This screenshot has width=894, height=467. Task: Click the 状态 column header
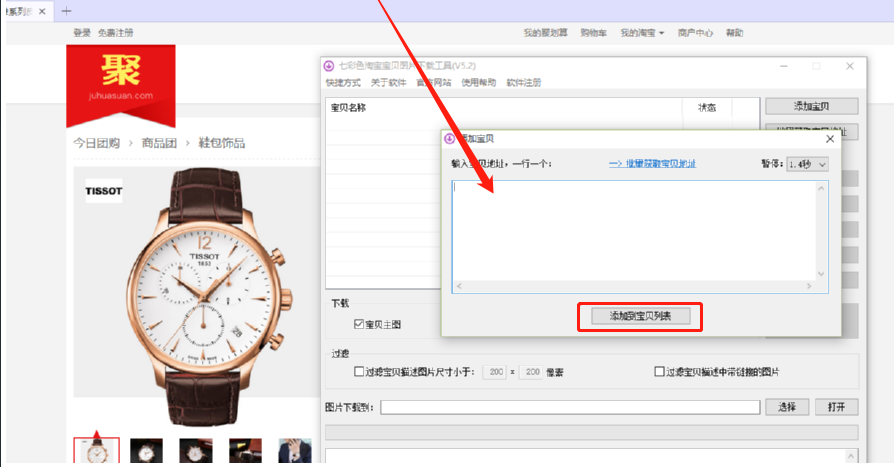707,108
